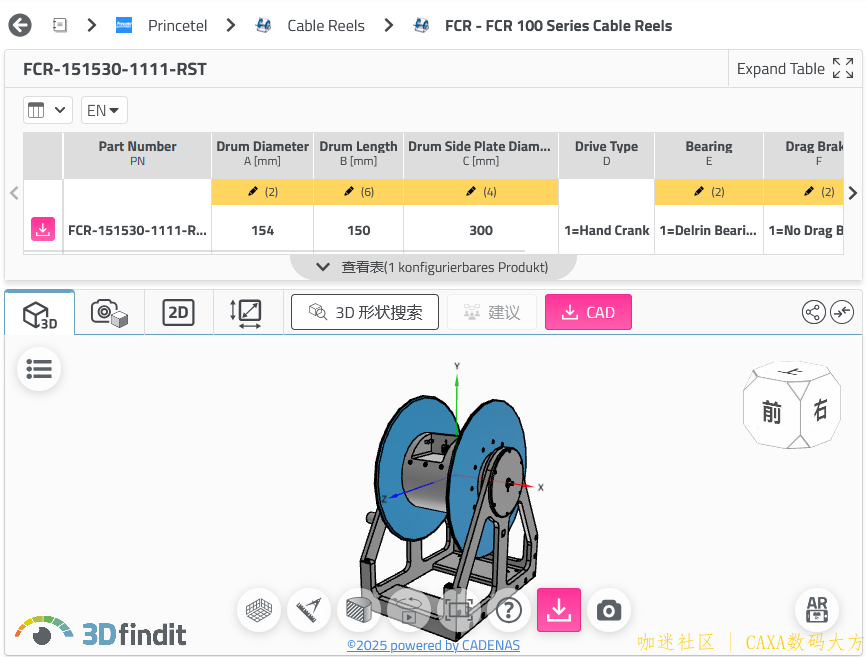Click the Cable Reels reel icon in breadcrumb
Viewport: 867px width, 657px height.
click(x=263, y=25)
